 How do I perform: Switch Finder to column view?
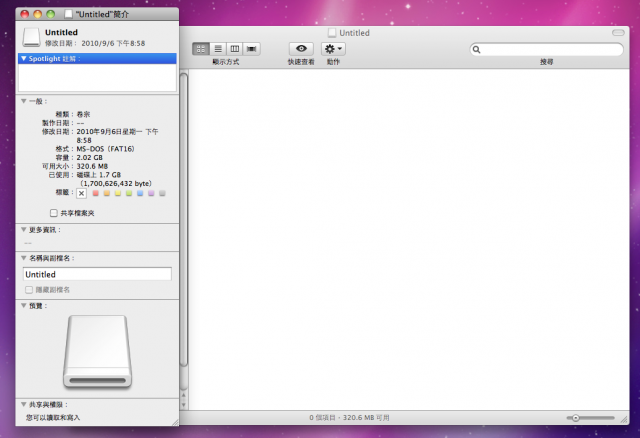pos(235,49)
